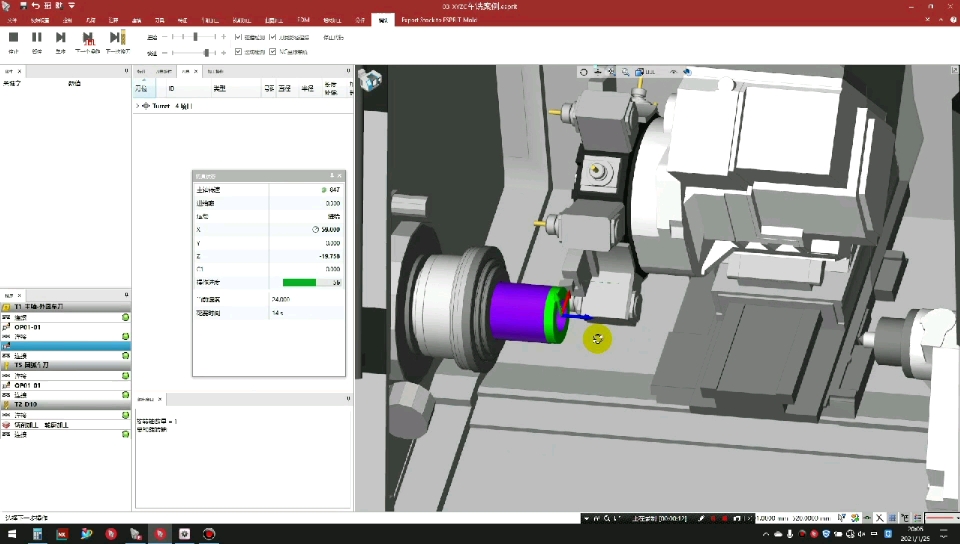Click the blue shading icon in viewport toolbar
This screenshot has width=960, height=544.
(687, 72)
